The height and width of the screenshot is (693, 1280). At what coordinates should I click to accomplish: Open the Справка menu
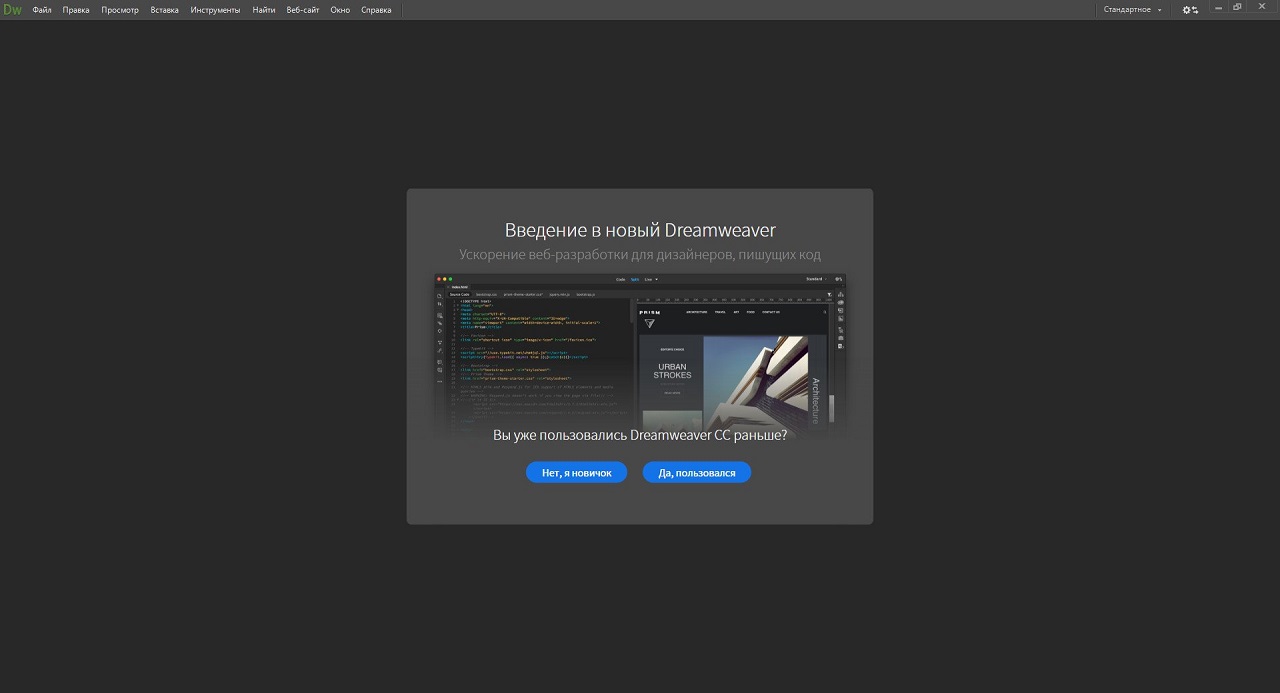(376, 10)
